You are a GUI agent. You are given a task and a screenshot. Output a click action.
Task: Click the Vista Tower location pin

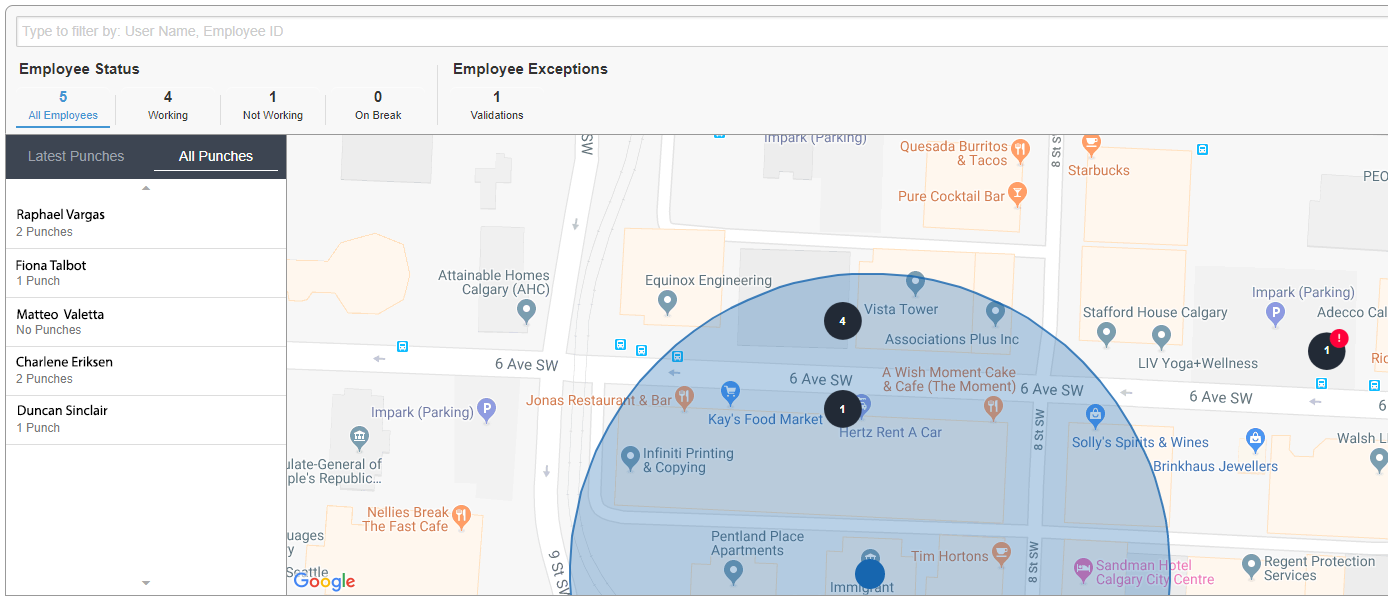(914, 284)
